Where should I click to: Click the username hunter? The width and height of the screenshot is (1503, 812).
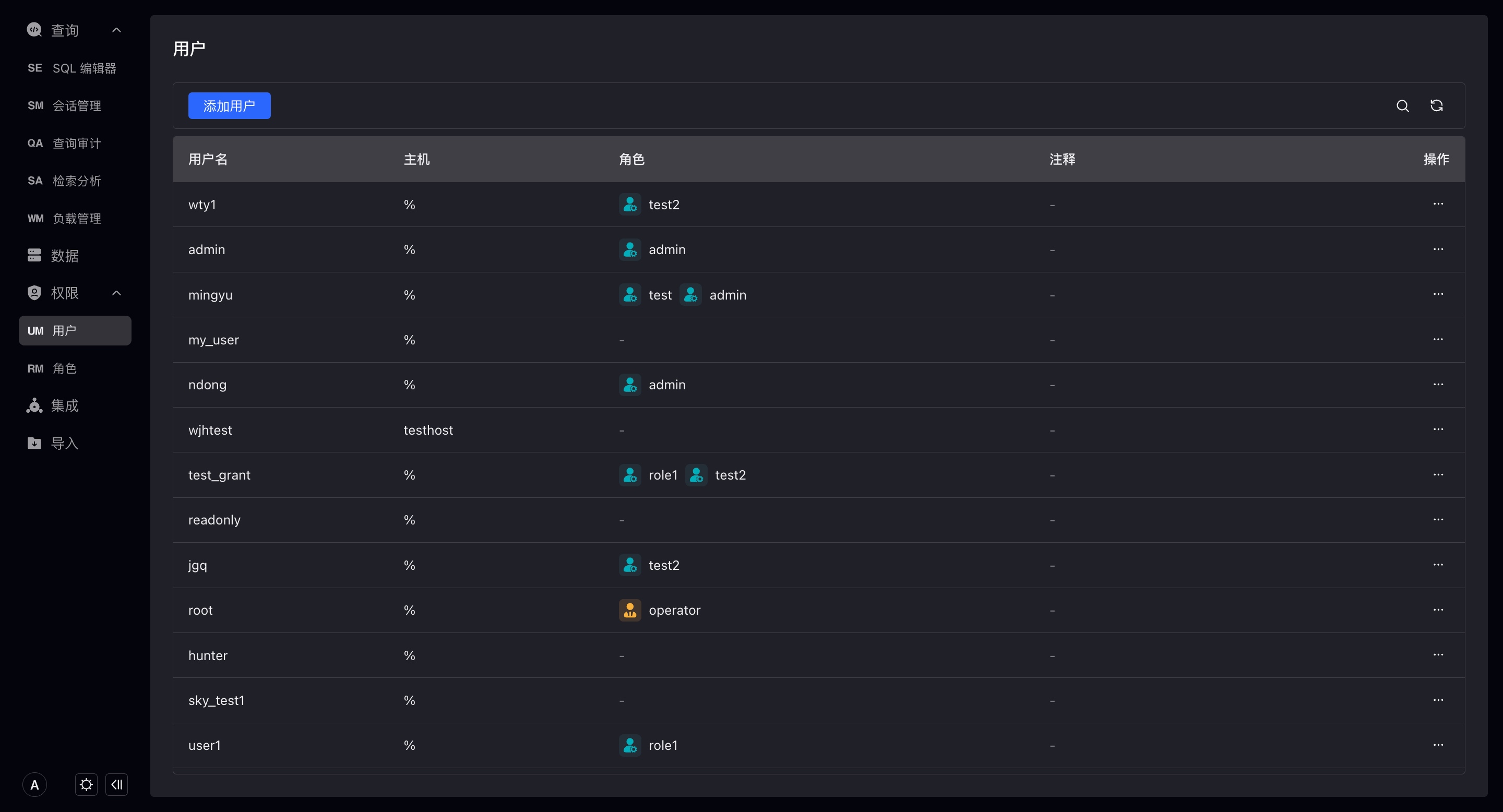click(x=208, y=655)
